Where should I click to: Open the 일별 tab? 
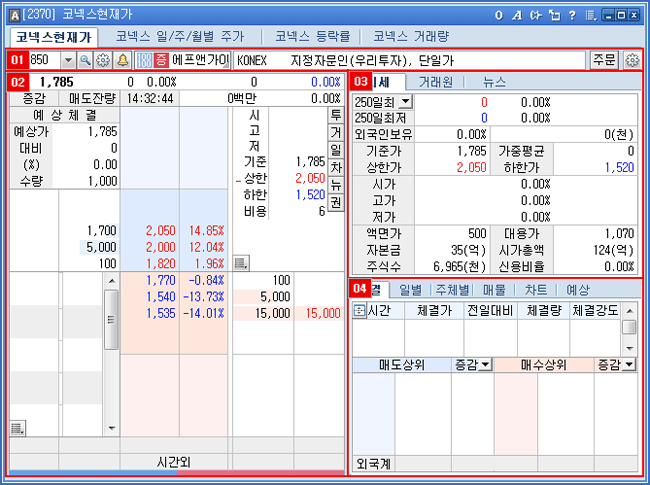(x=410, y=288)
